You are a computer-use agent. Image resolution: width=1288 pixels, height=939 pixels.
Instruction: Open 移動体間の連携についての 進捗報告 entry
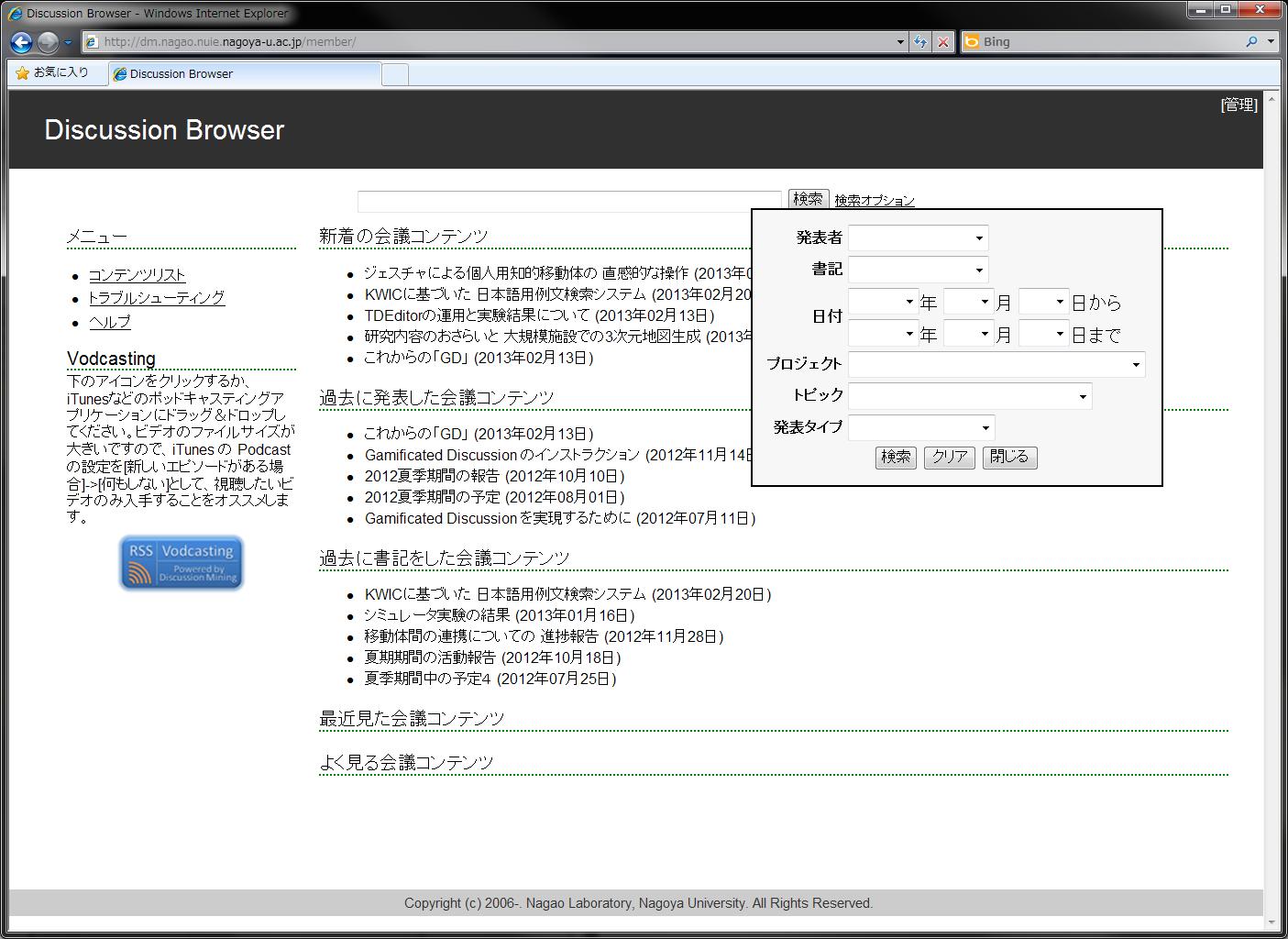point(544,636)
